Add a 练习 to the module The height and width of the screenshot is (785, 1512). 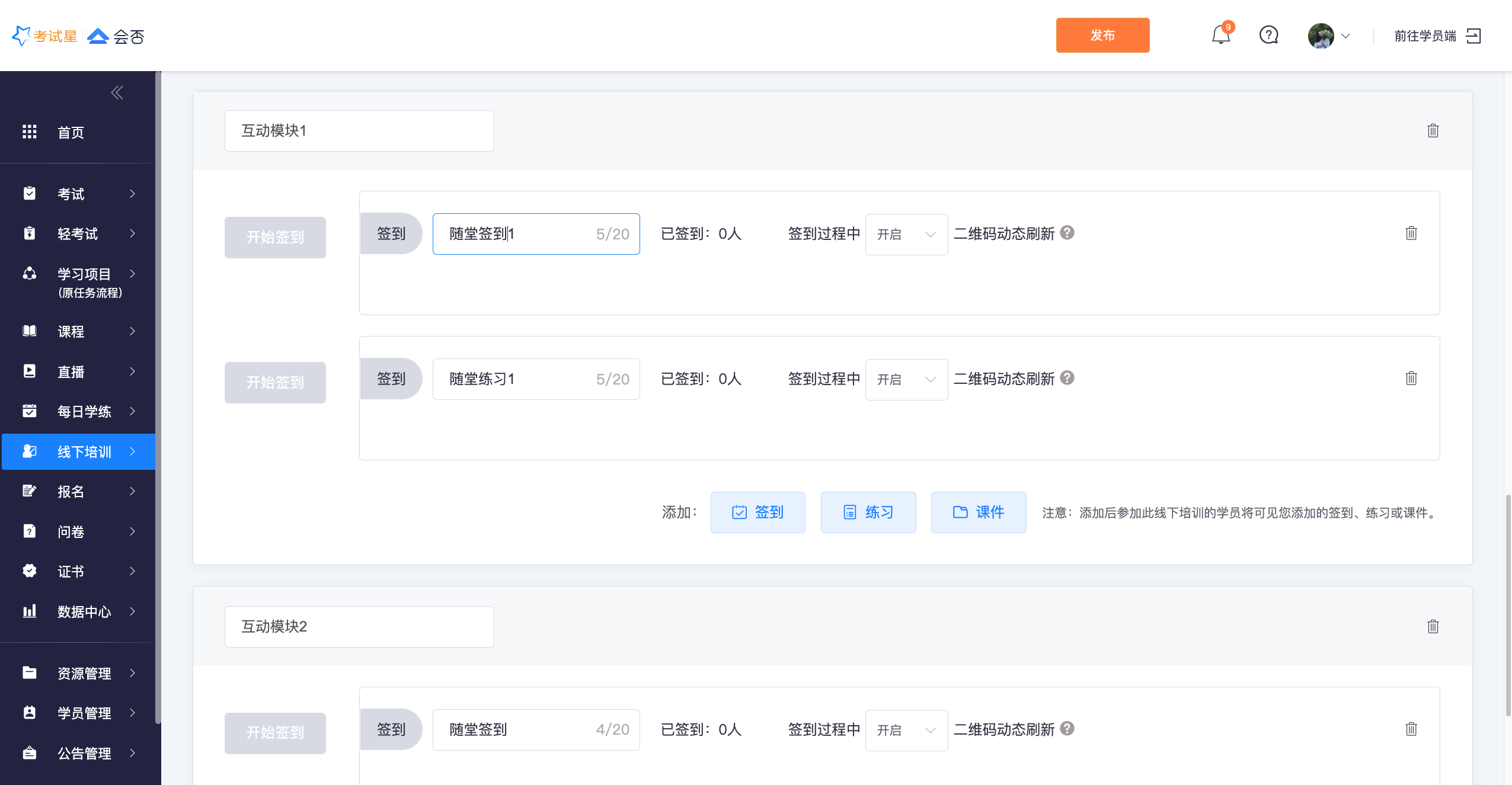pos(868,512)
